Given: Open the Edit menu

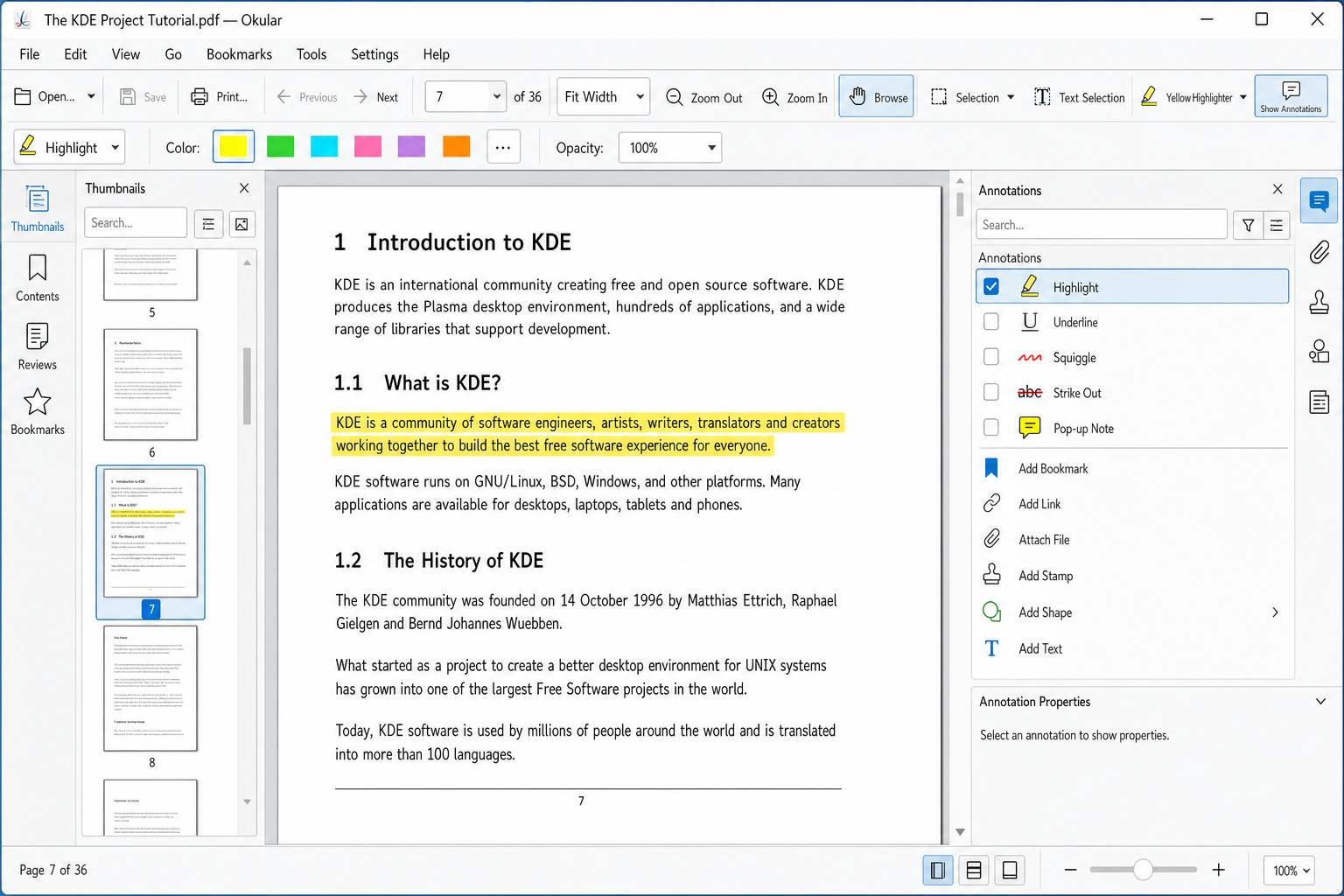Looking at the screenshot, I should click(x=75, y=54).
